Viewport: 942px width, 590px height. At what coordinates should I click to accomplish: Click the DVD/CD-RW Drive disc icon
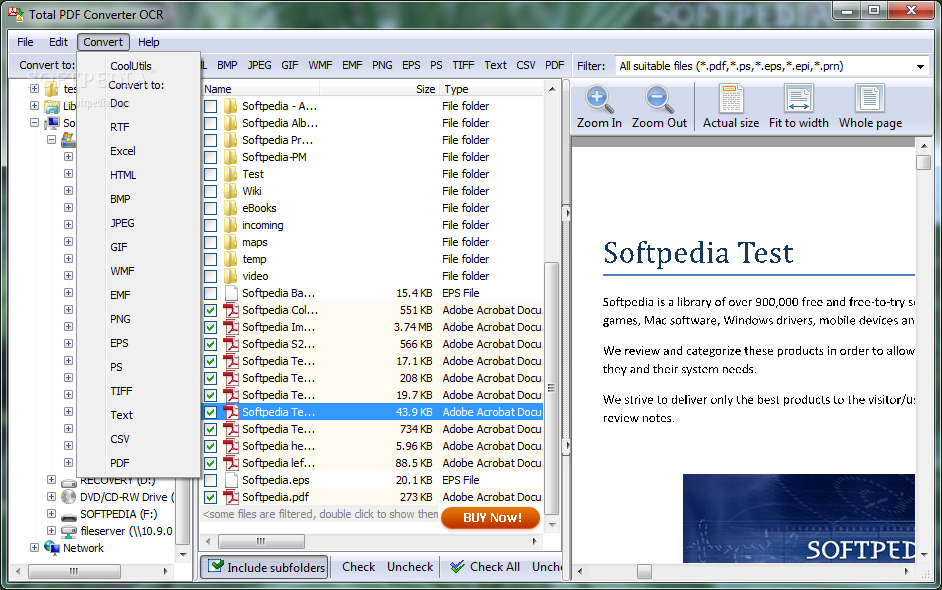69,497
